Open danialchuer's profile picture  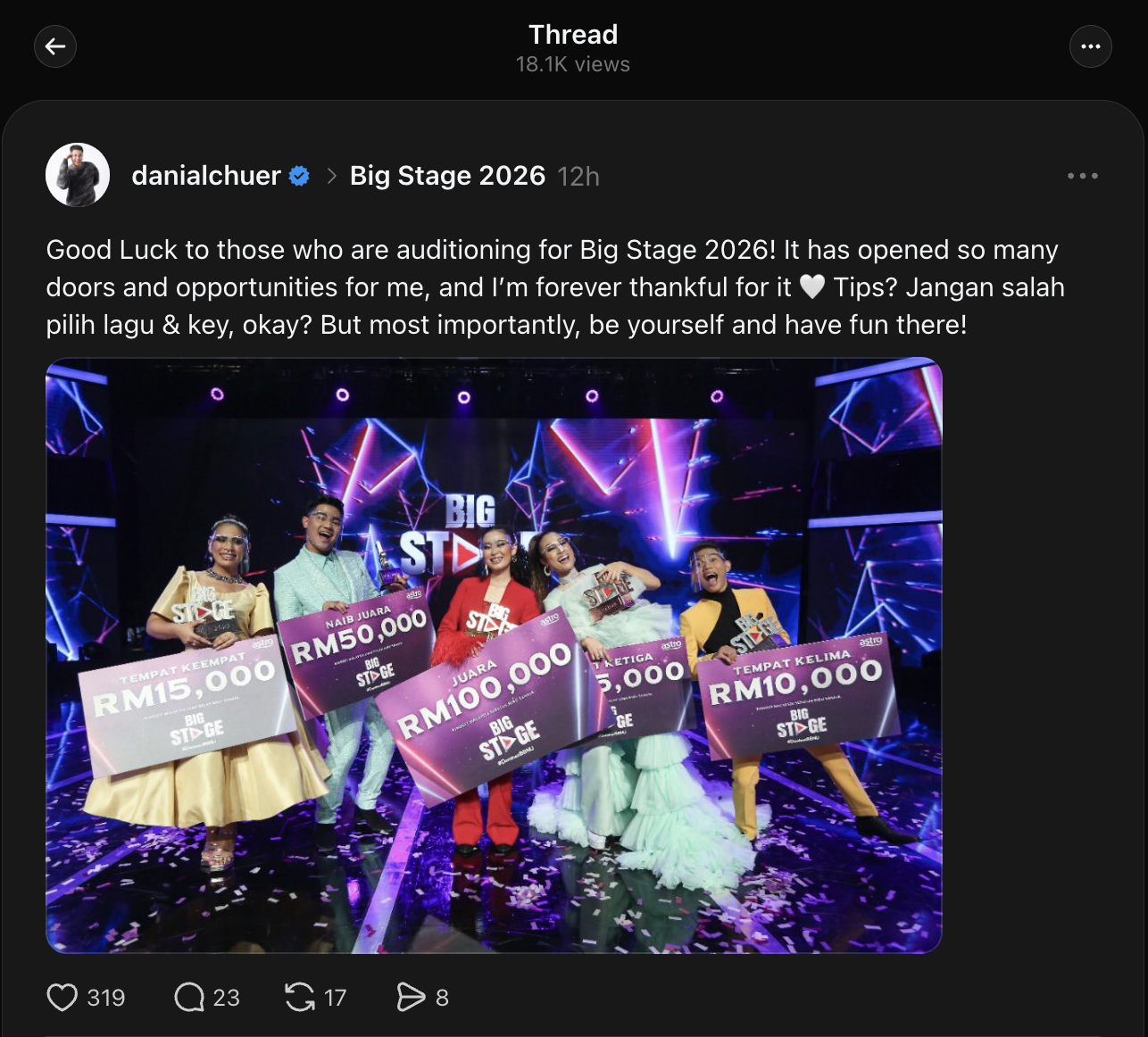point(78,175)
